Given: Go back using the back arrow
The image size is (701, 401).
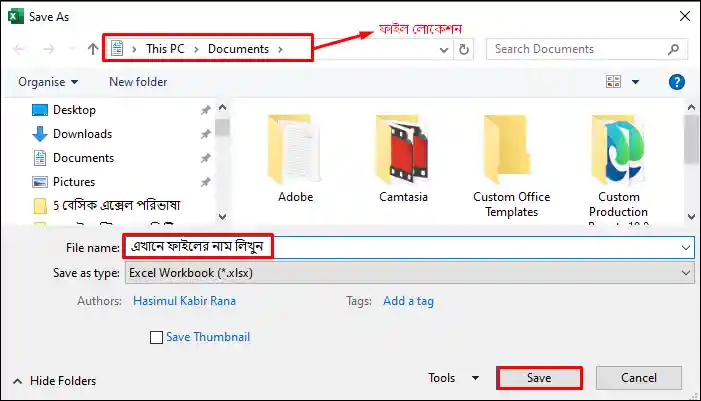Looking at the screenshot, I should coord(19,49).
